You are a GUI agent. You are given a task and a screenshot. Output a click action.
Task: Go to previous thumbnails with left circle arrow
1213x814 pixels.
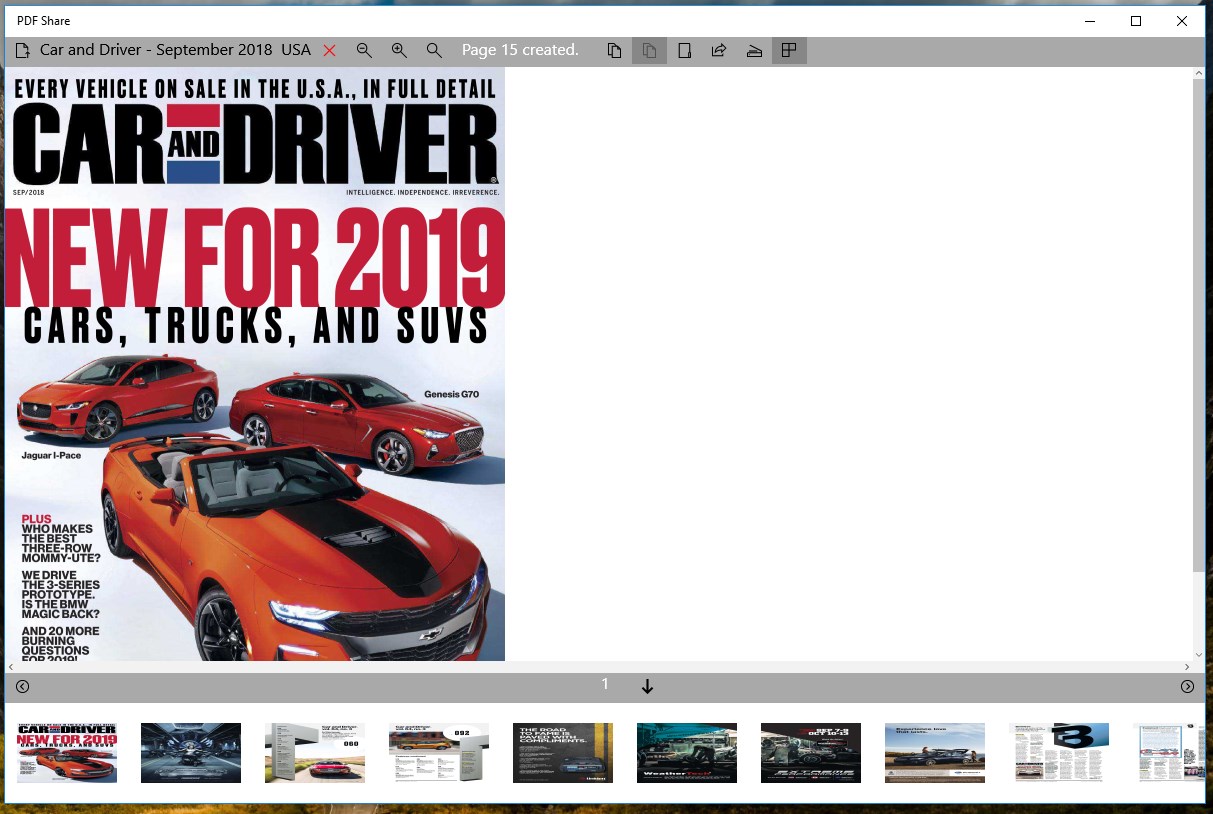(23, 686)
